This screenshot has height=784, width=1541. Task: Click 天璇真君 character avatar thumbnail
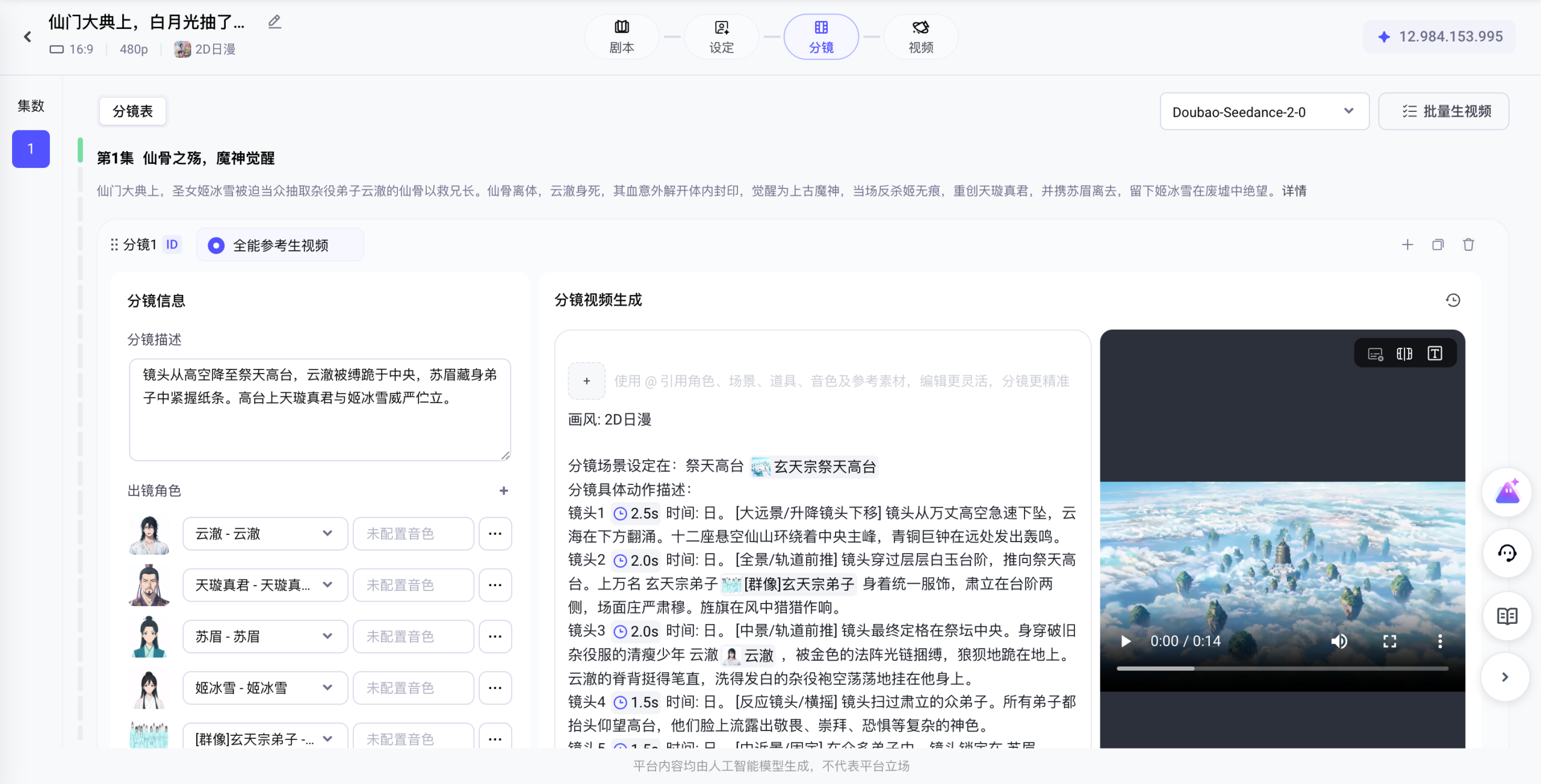click(x=149, y=585)
